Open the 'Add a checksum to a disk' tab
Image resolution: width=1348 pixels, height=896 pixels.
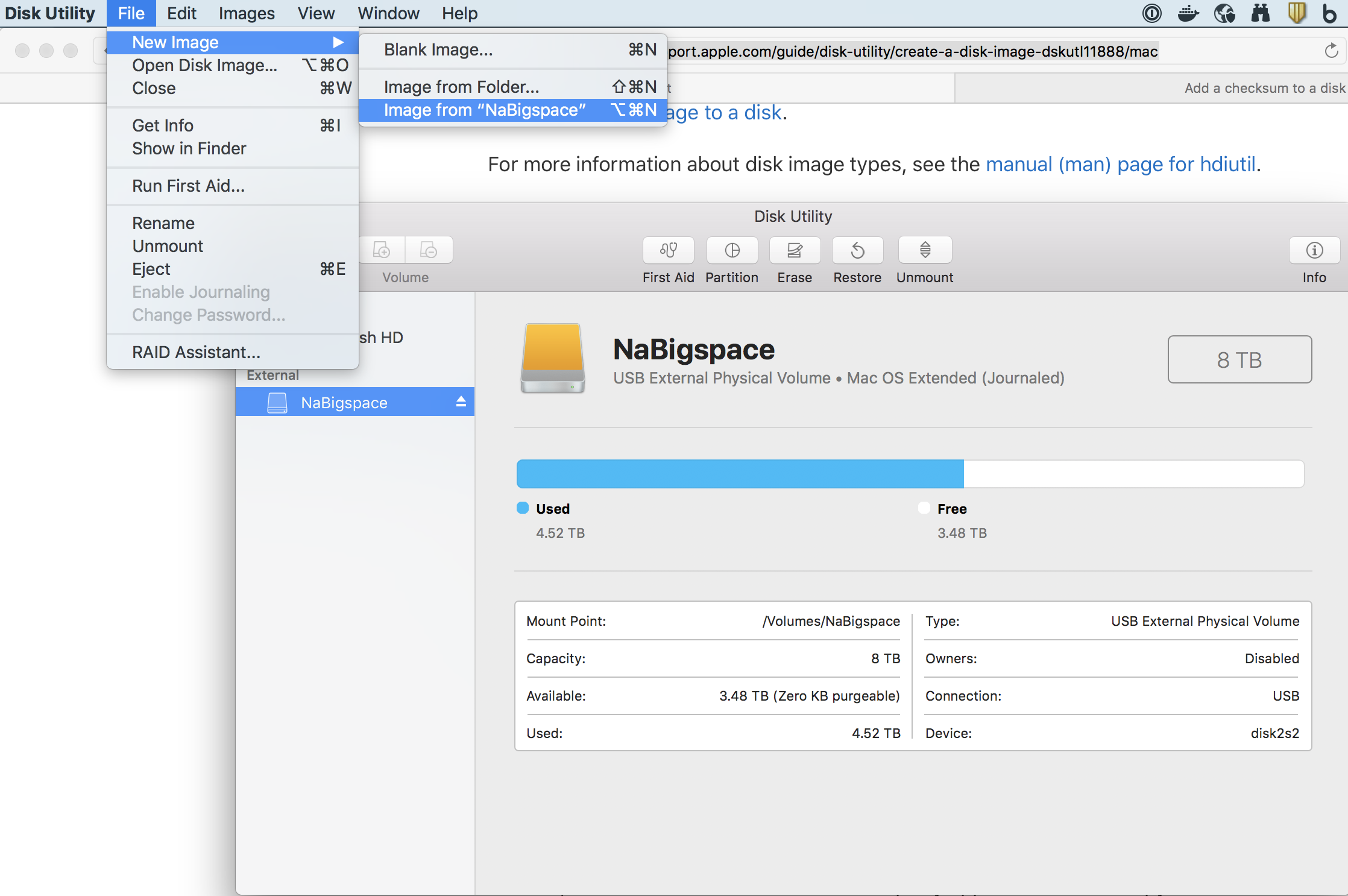click(x=1151, y=88)
